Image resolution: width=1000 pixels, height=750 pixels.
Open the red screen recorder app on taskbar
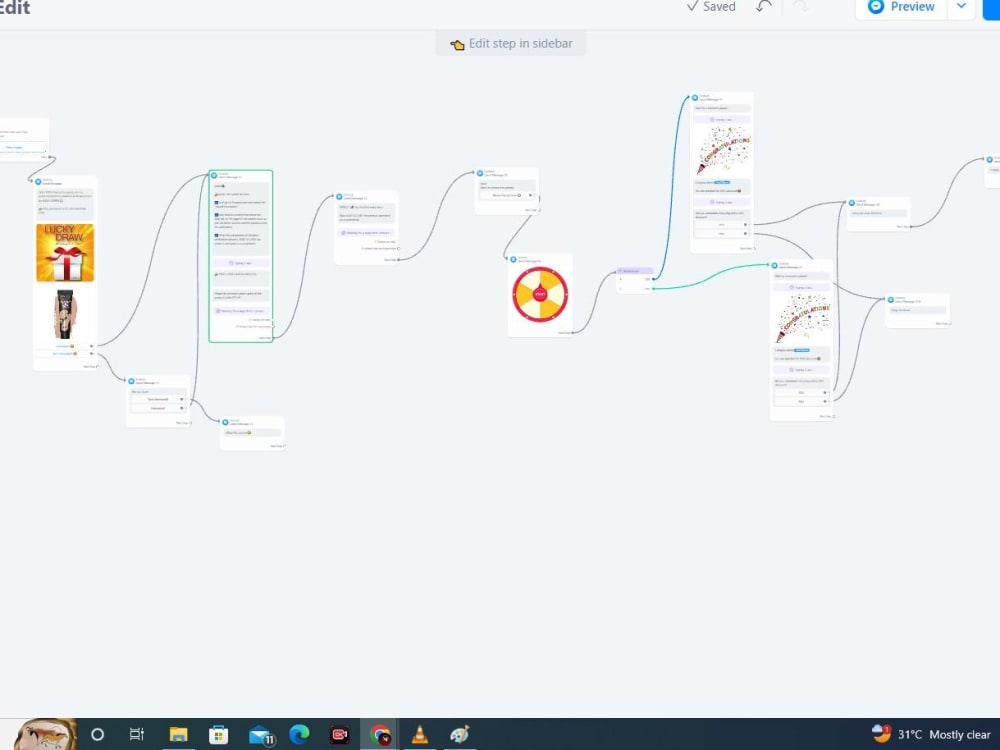tap(339, 734)
